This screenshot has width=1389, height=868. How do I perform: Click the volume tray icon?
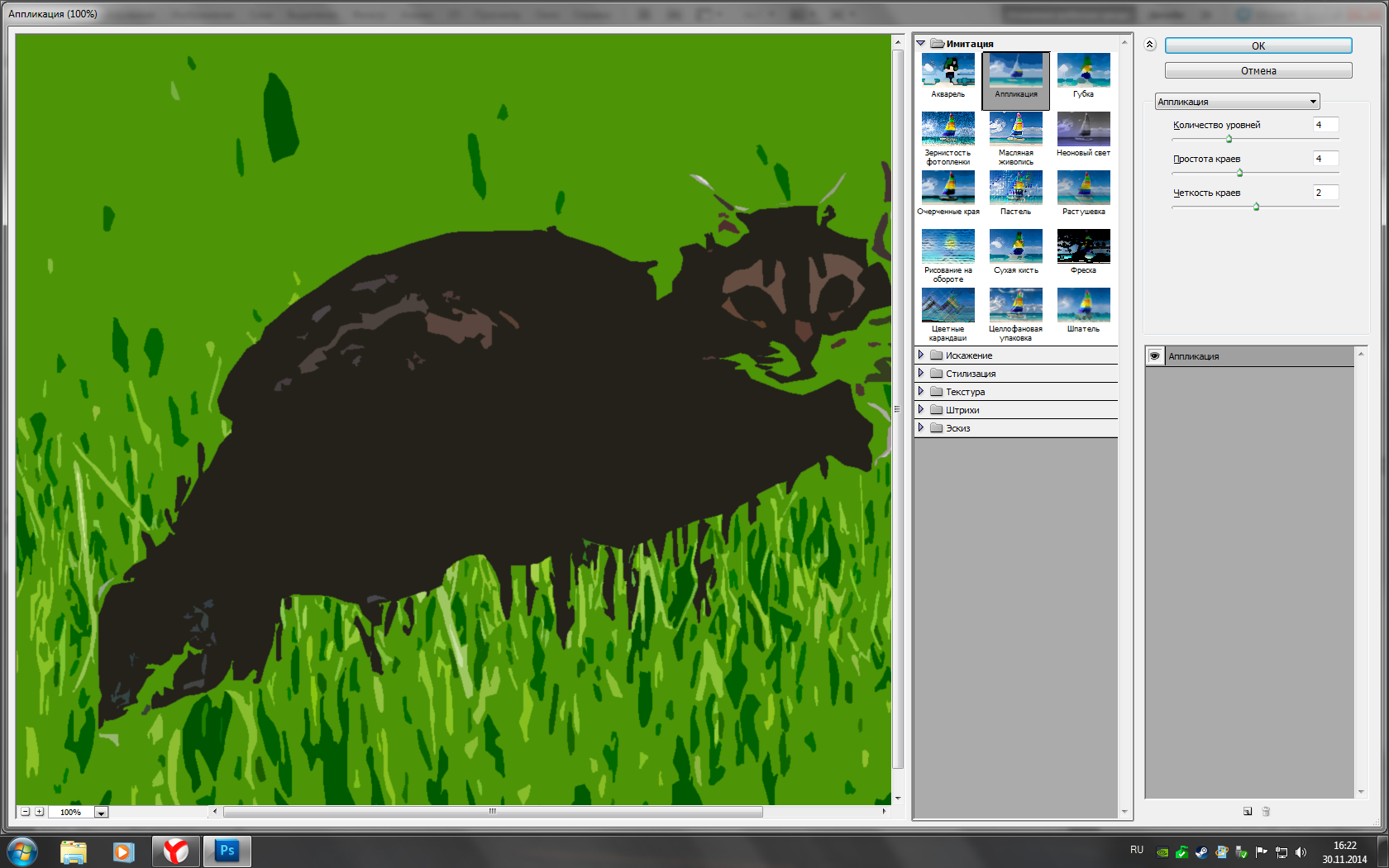(x=1301, y=852)
